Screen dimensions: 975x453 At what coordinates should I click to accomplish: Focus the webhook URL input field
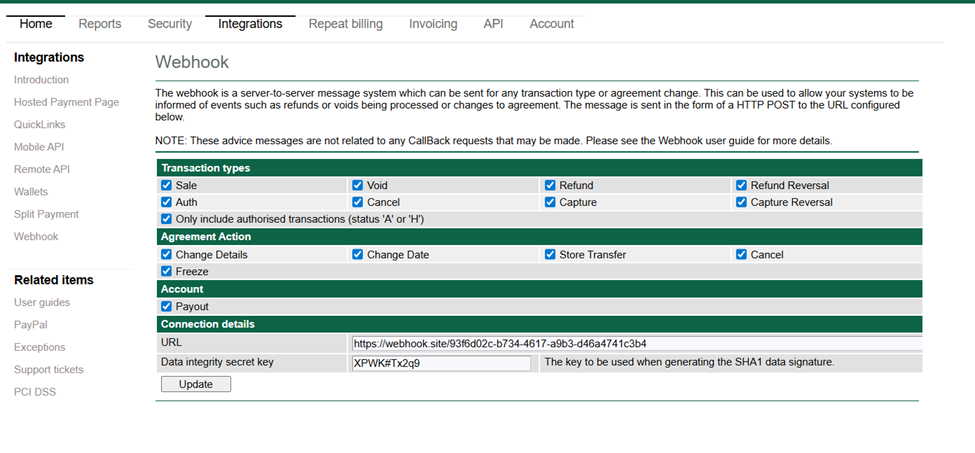636,344
